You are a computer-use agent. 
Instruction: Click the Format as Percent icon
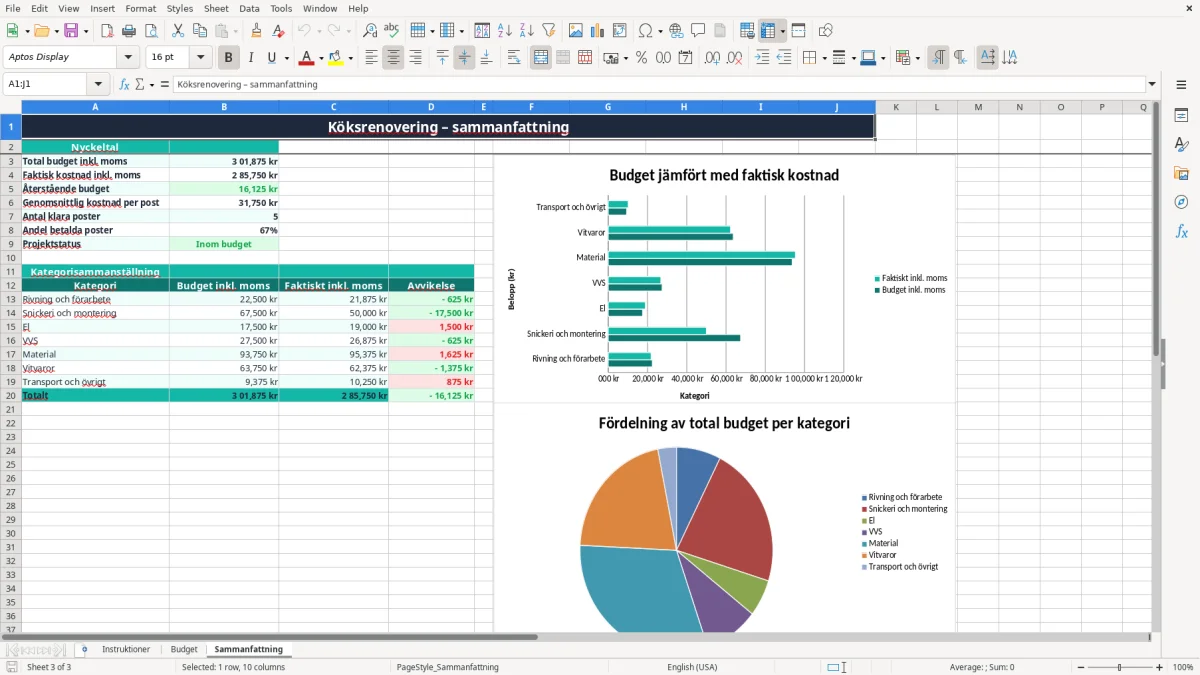coord(642,58)
